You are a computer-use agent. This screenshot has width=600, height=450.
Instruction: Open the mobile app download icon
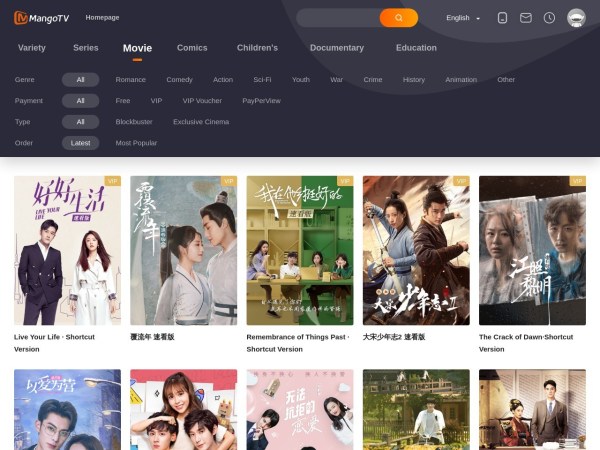pos(502,18)
